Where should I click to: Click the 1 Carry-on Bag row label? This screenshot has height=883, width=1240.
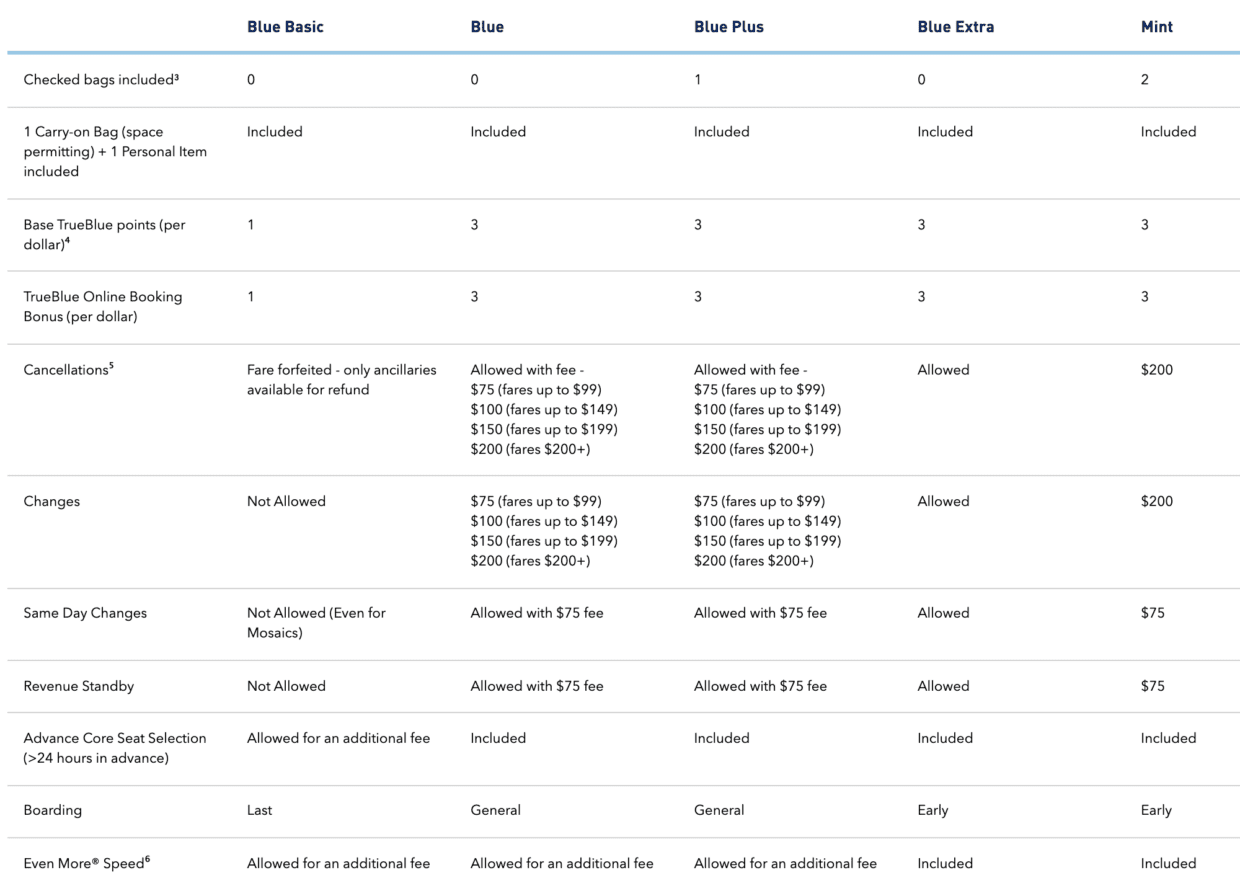tap(115, 151)
